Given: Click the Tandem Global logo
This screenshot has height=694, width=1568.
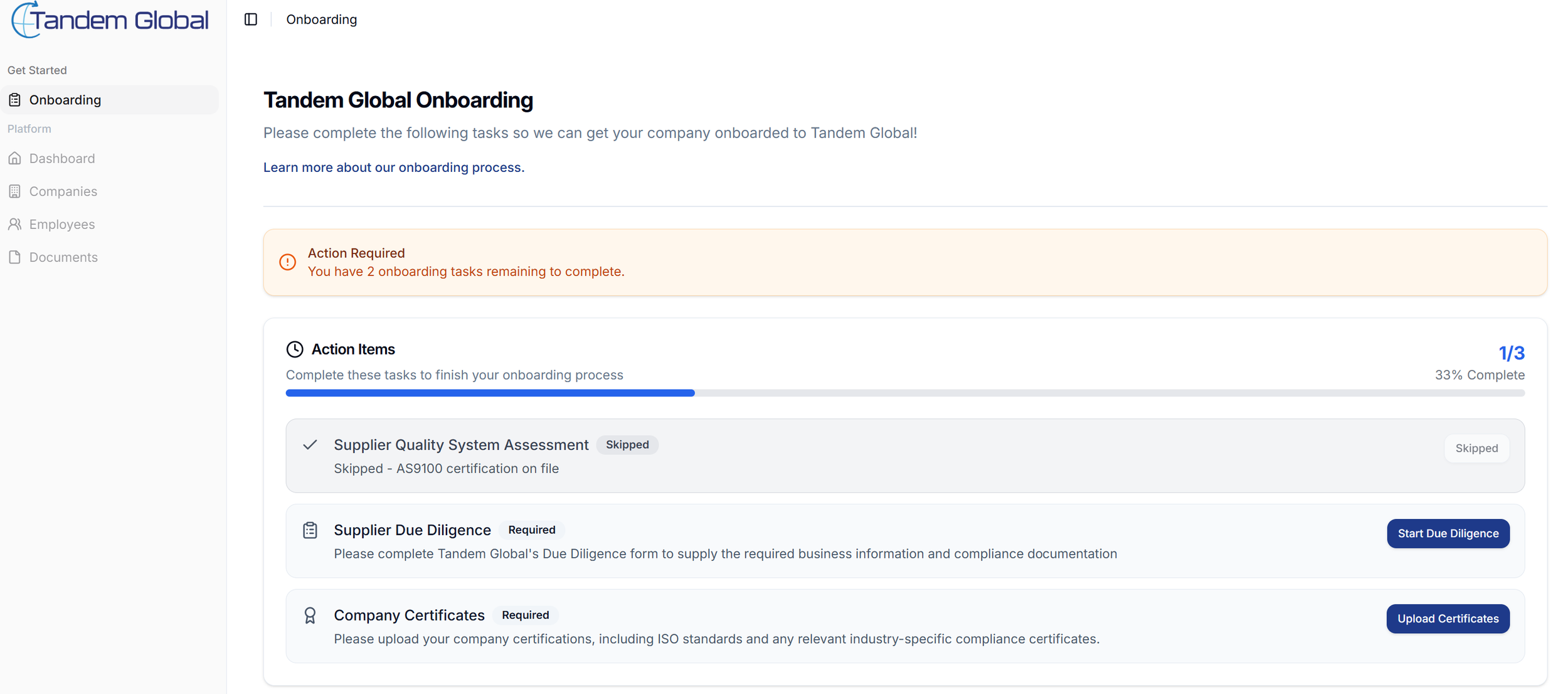Looking at the screenshot, I should pos(110,20).
